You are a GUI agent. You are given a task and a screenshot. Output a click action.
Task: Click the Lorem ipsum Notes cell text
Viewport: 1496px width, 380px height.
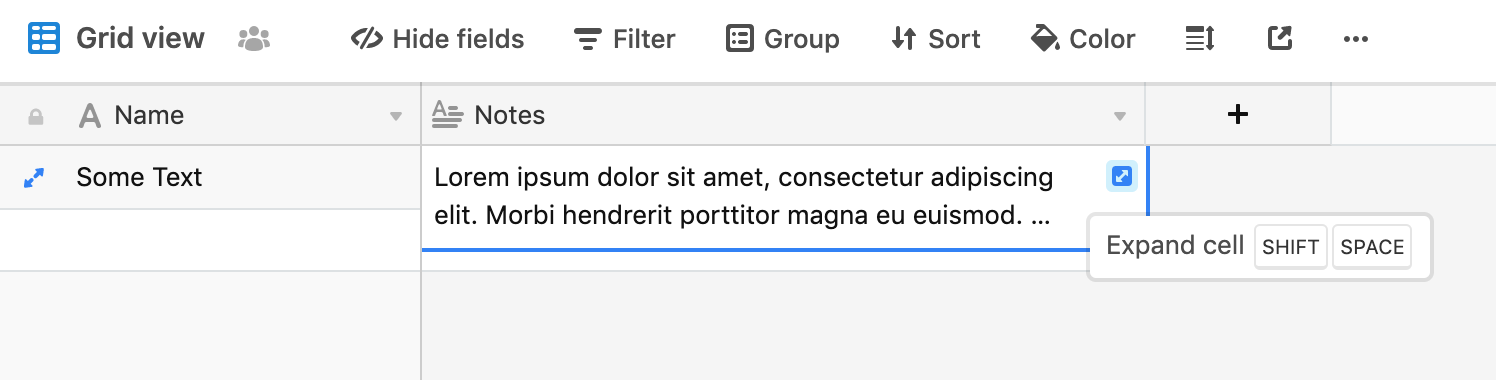coord(744,197)
